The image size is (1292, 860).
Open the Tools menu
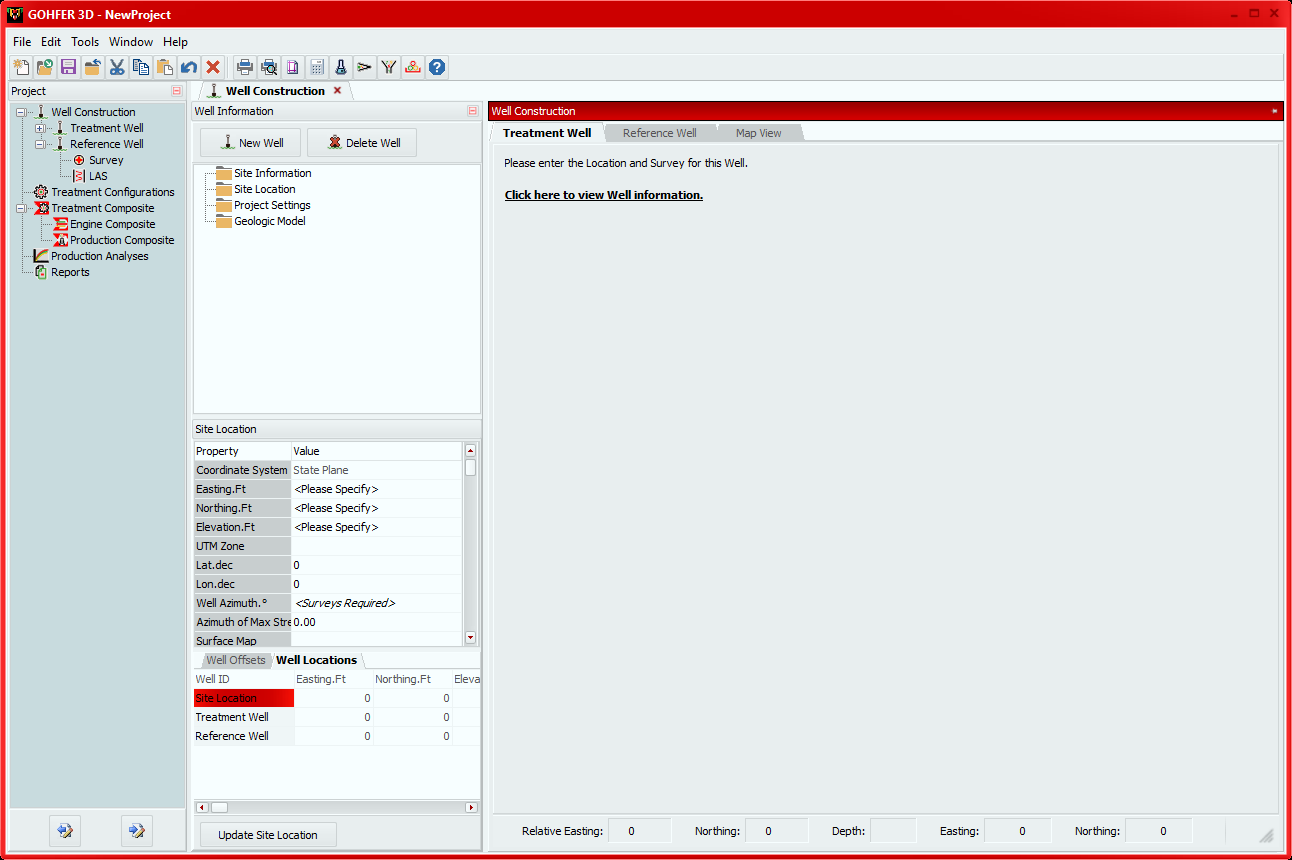click(x=85, y=42)
